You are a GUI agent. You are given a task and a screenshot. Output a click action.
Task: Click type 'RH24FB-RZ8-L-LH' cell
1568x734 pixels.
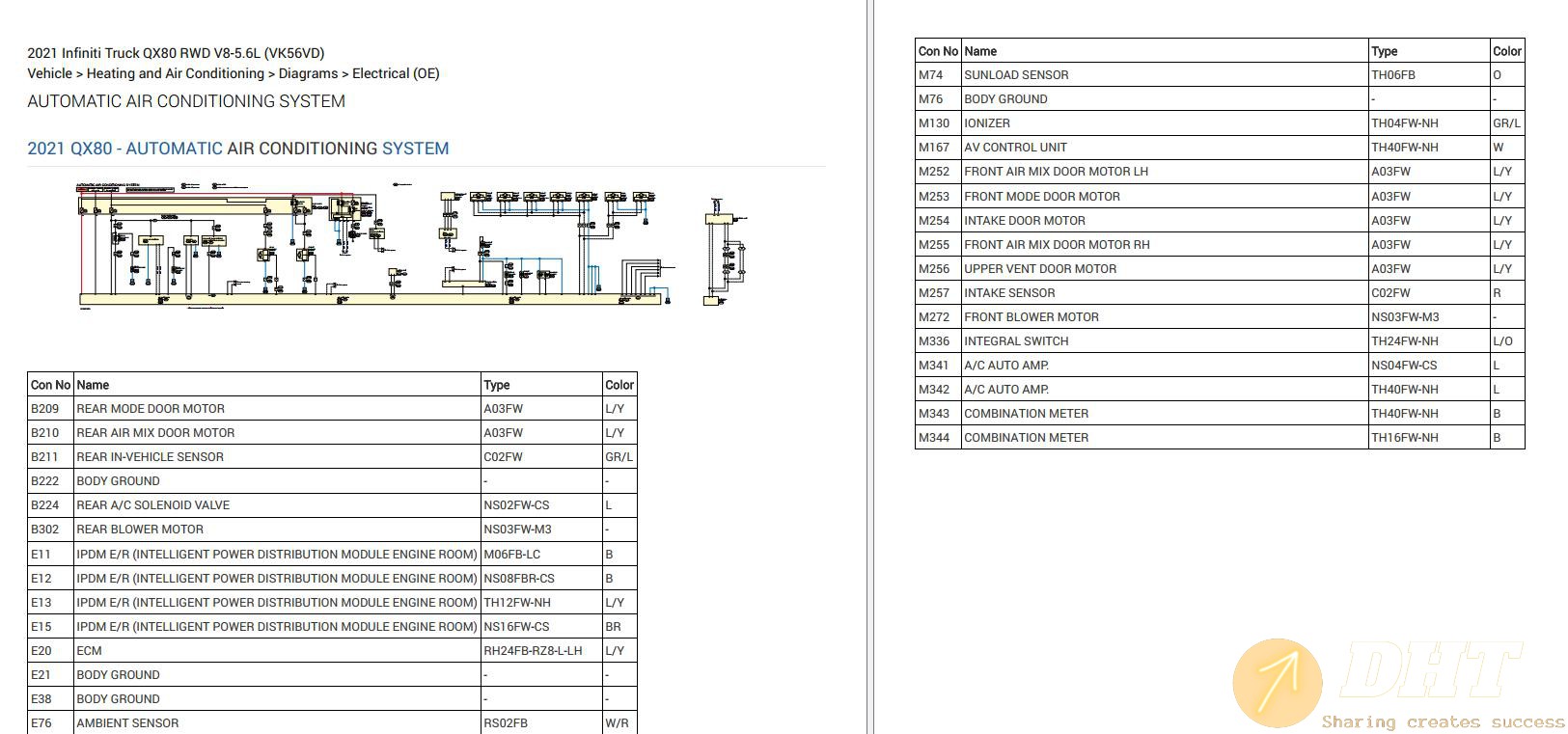(x=541, y=650)
